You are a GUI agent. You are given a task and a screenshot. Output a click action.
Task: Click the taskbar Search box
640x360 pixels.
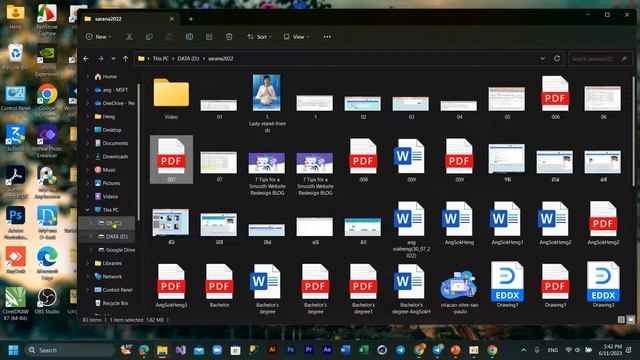[70, 350]
